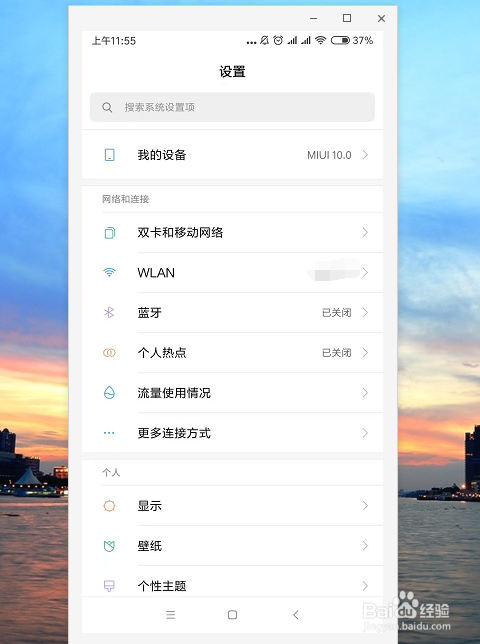This screenshot has height=644, width=480.
Task: Click the 37% battery percentage
Action: click(363, 40)
